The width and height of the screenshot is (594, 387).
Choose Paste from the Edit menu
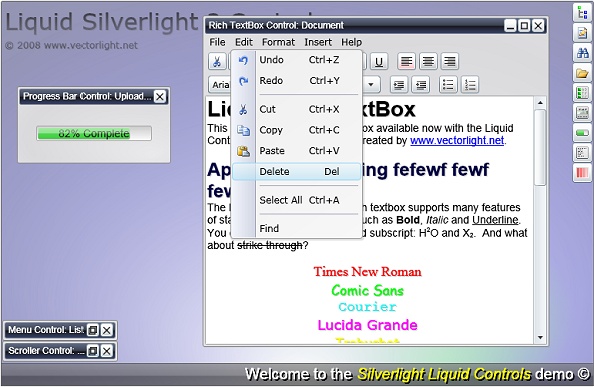(296, 151)
